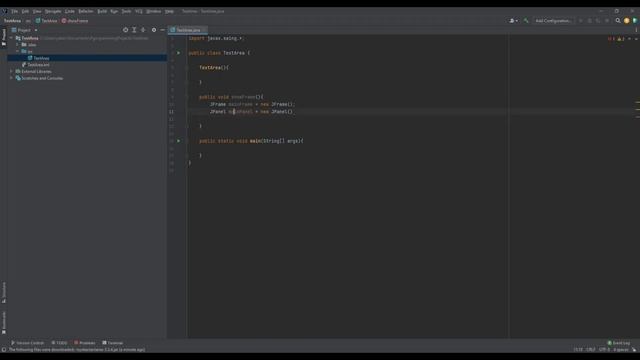Open Project panel settings gear
The image size is (640, 360).
[154, 30]
